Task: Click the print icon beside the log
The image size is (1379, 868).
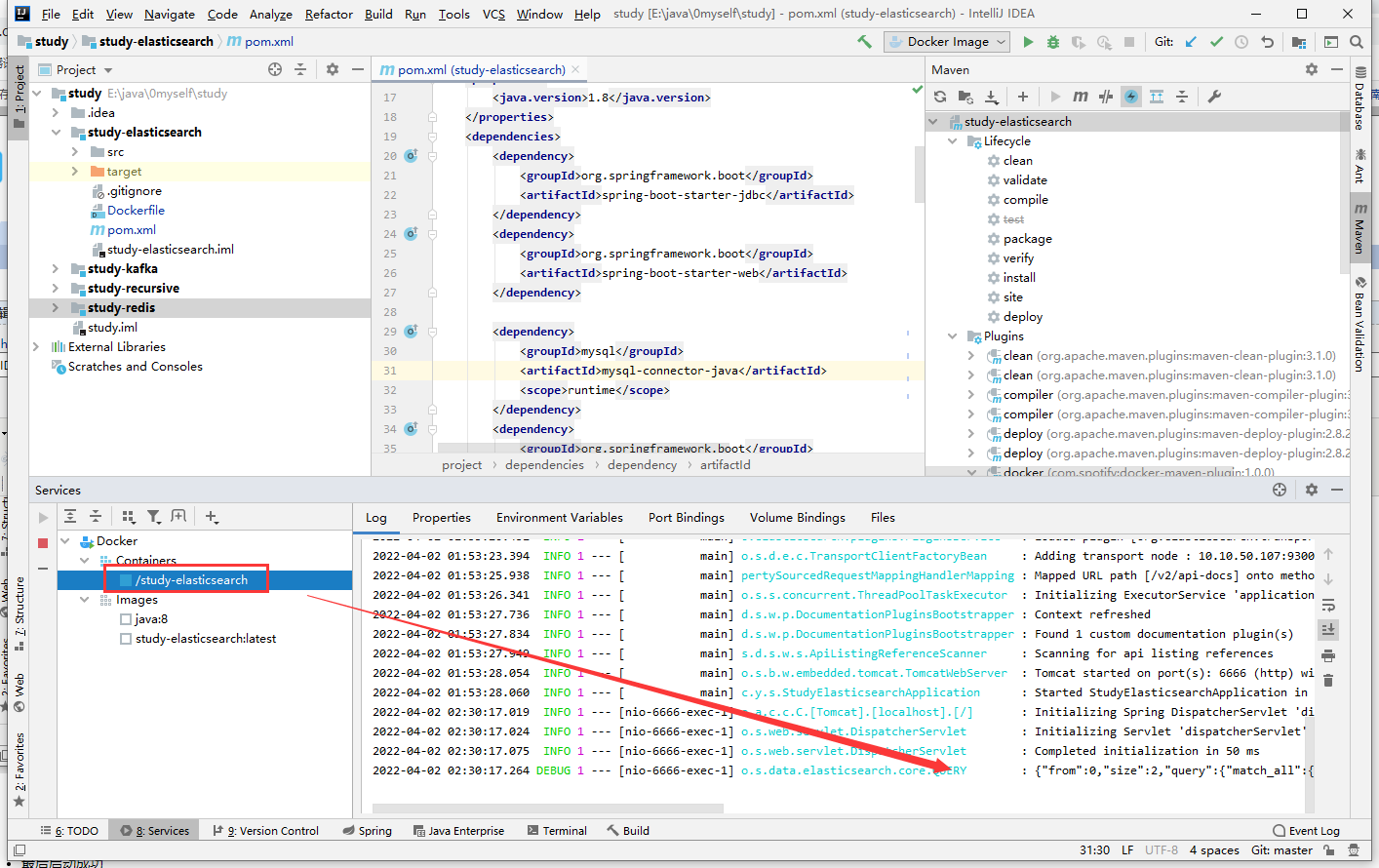Action: tap(1328, 655)
